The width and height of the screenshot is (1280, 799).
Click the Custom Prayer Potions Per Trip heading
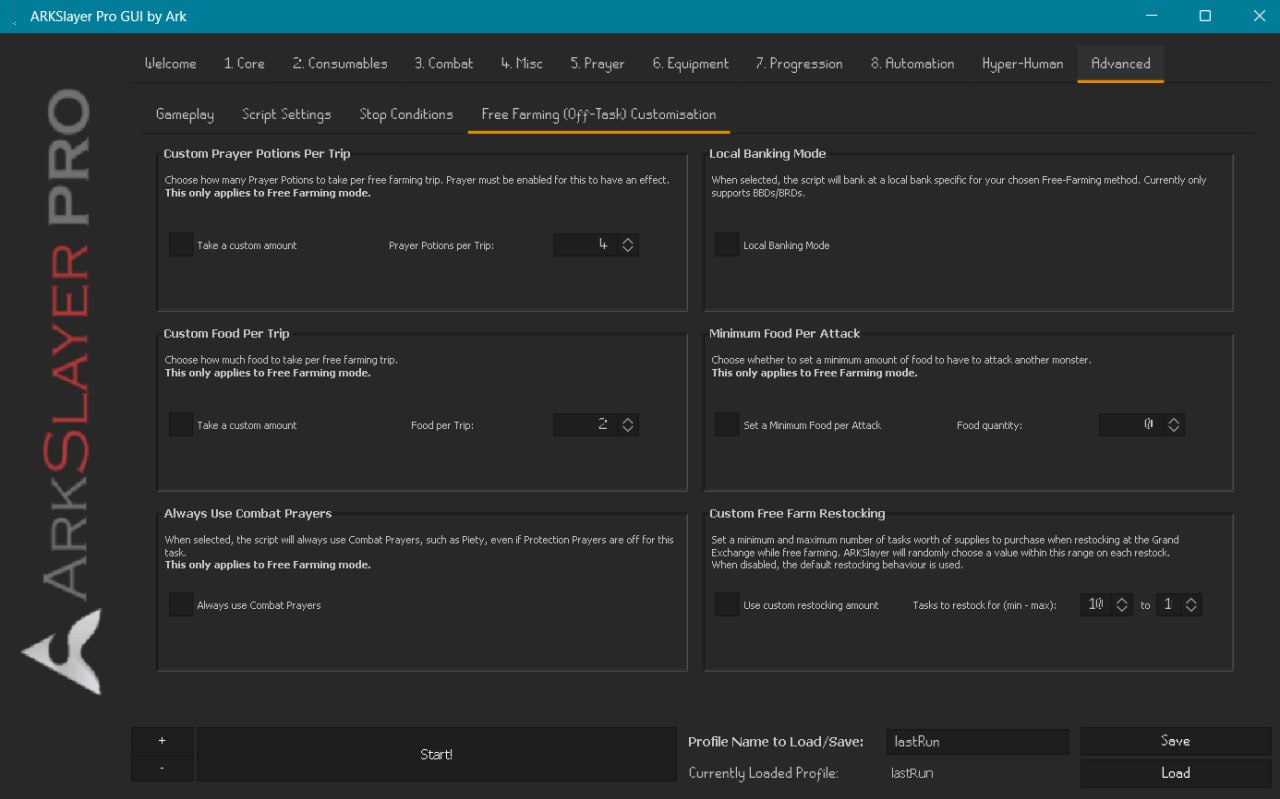257,154
